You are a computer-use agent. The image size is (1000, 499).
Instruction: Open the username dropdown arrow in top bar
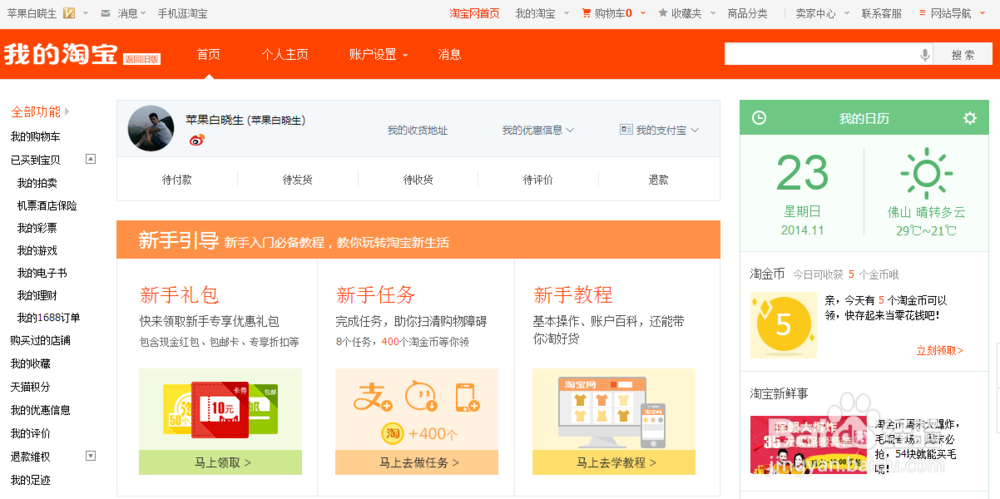pyautogui.click(x=87, y=13)
